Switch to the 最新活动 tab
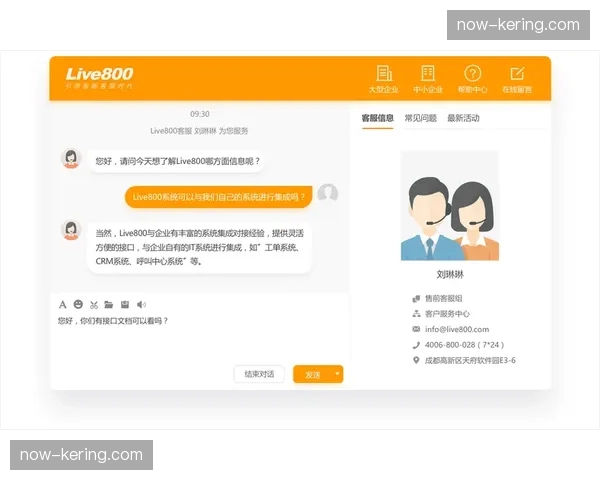 coord(463,118)
